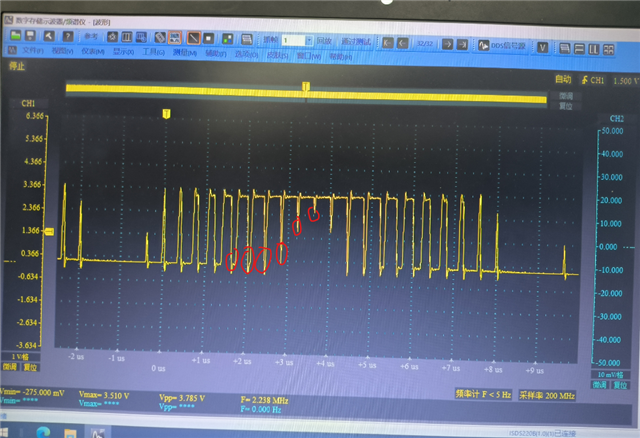Toggle the diagonal line drawing mode icon
This screenshot has width=640, height=438.
(193, 38)
